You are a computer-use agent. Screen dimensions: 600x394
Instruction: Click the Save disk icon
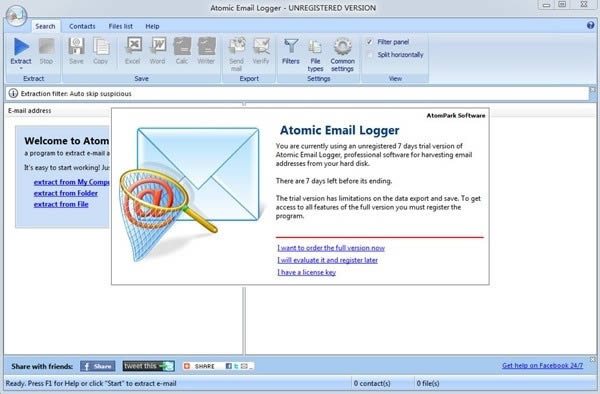click(76, 47)
